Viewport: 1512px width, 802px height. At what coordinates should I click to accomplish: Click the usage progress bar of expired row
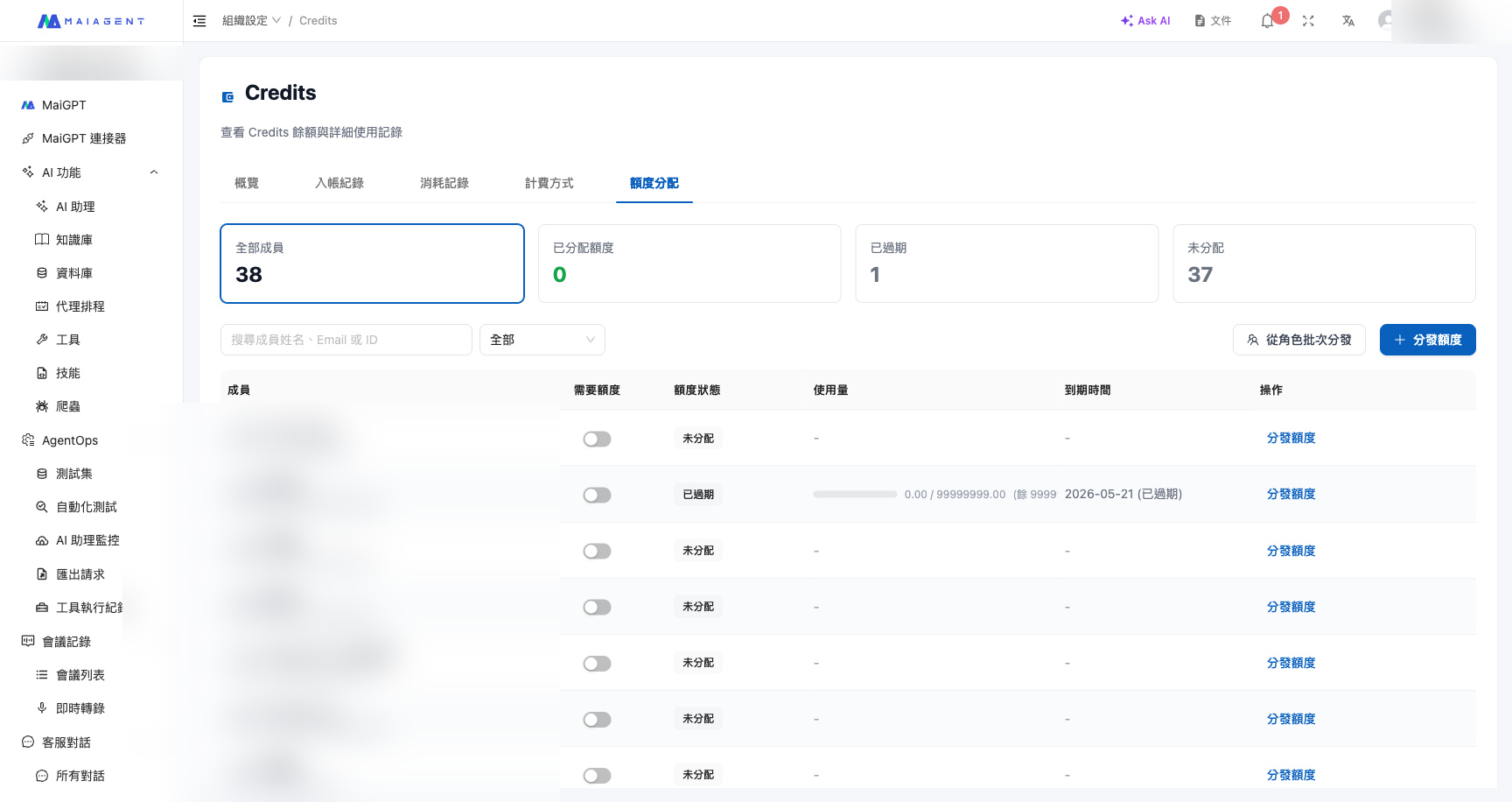pos(855,495)
